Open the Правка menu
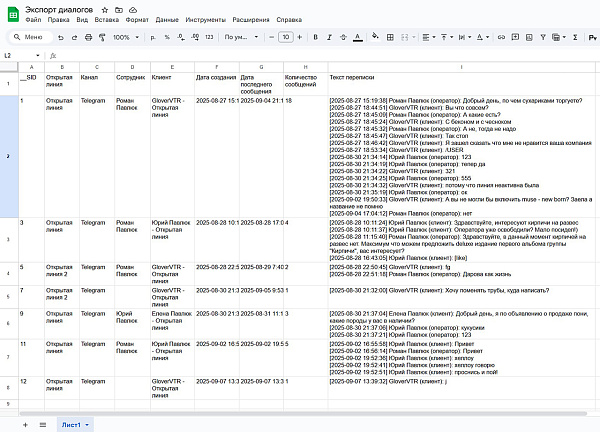Image resolution: width=600 pixels, height=432 pixels. [x=59, y=20]
